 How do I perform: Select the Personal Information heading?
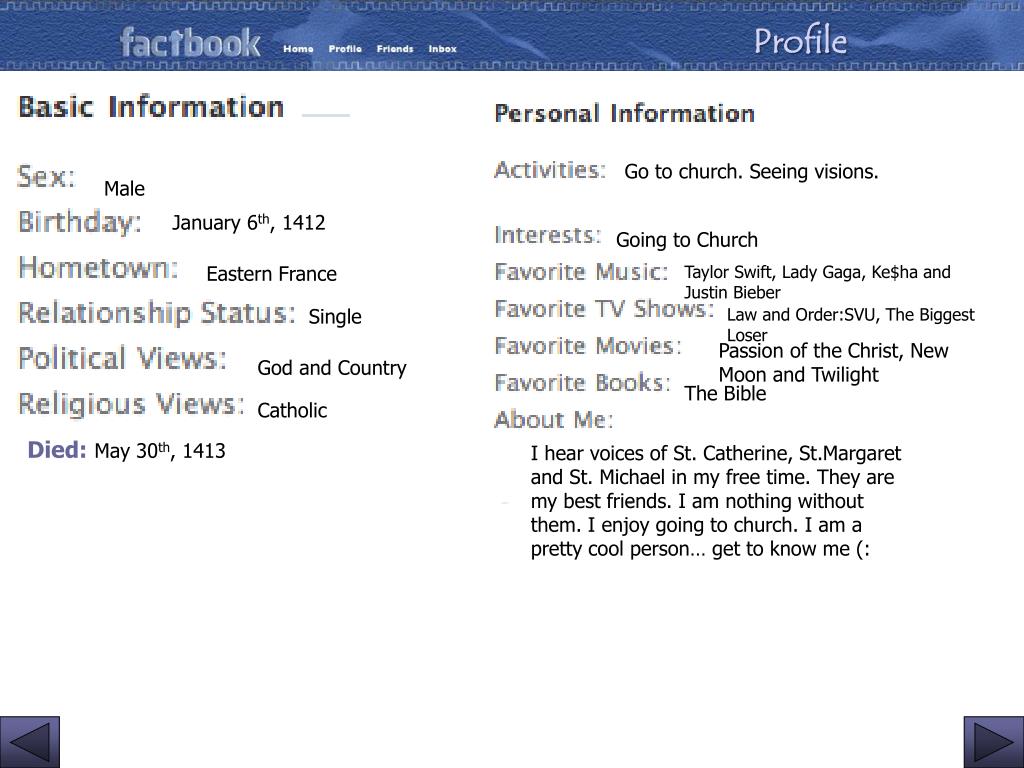624,114
